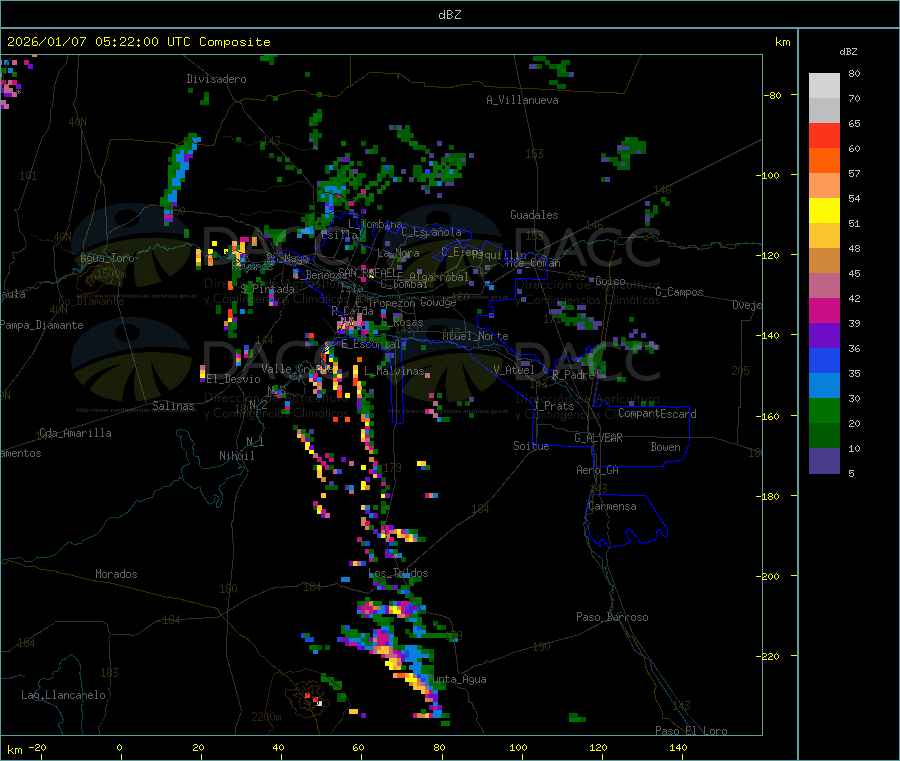Click the Divisadero place label
The image size is (900, 761).
click(x=216, y=79)
